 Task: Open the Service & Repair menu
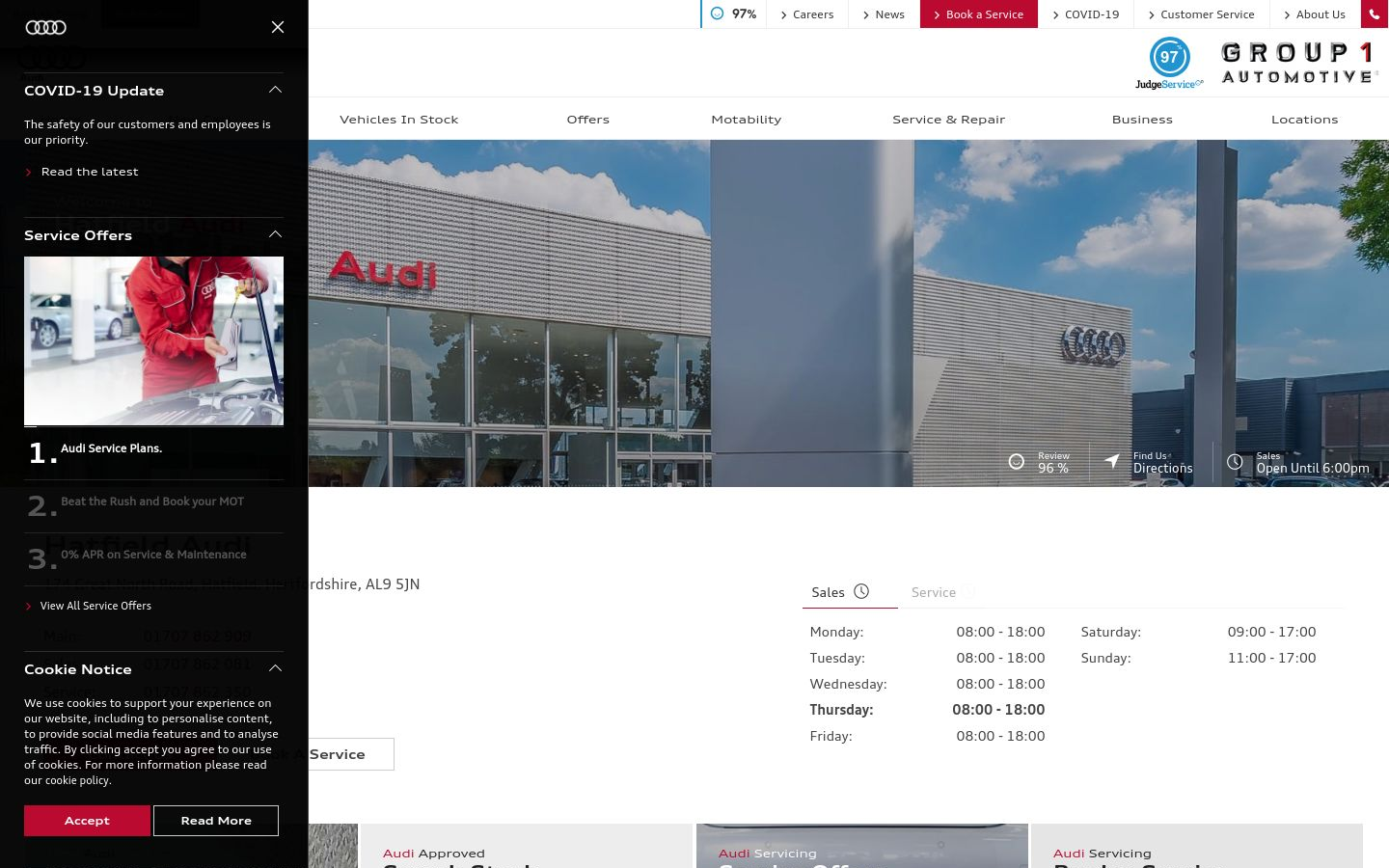coord(949,120)
